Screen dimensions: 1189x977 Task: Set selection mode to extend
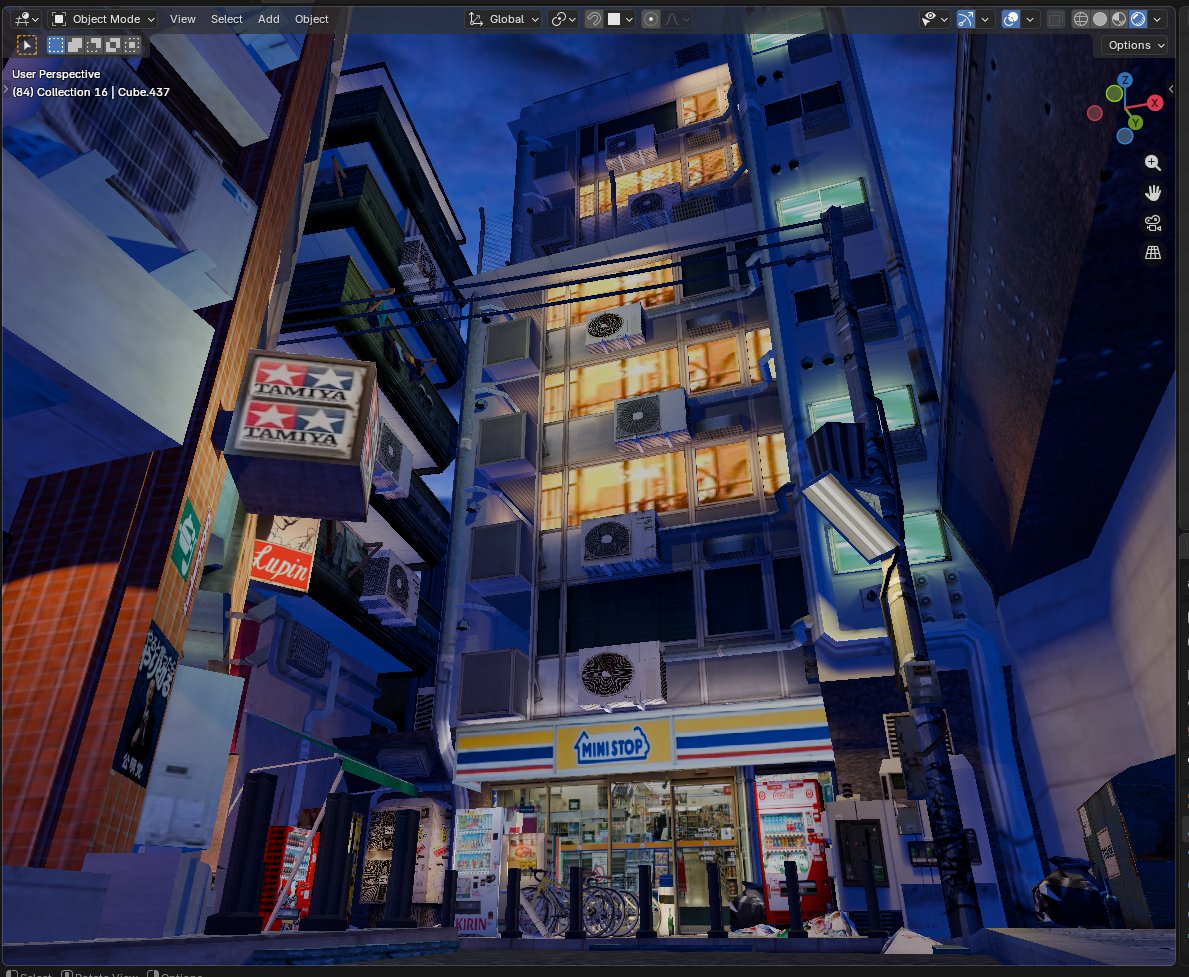(75, 46)
